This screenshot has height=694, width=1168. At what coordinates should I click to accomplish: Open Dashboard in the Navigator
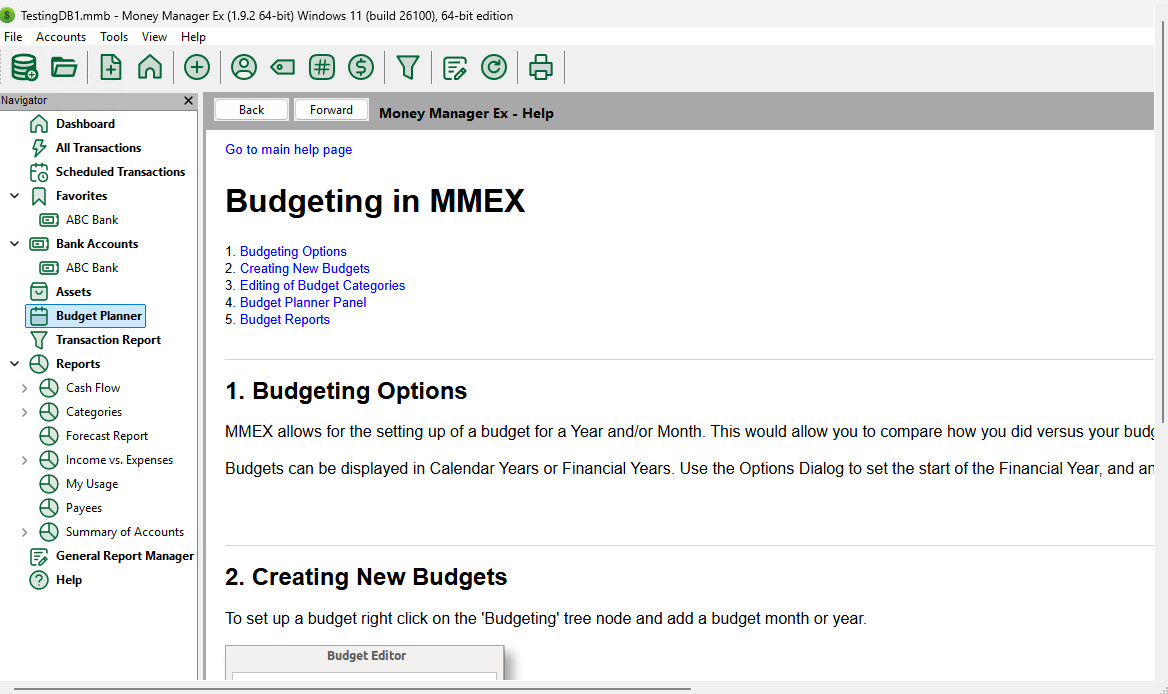(x=85, y=124)
